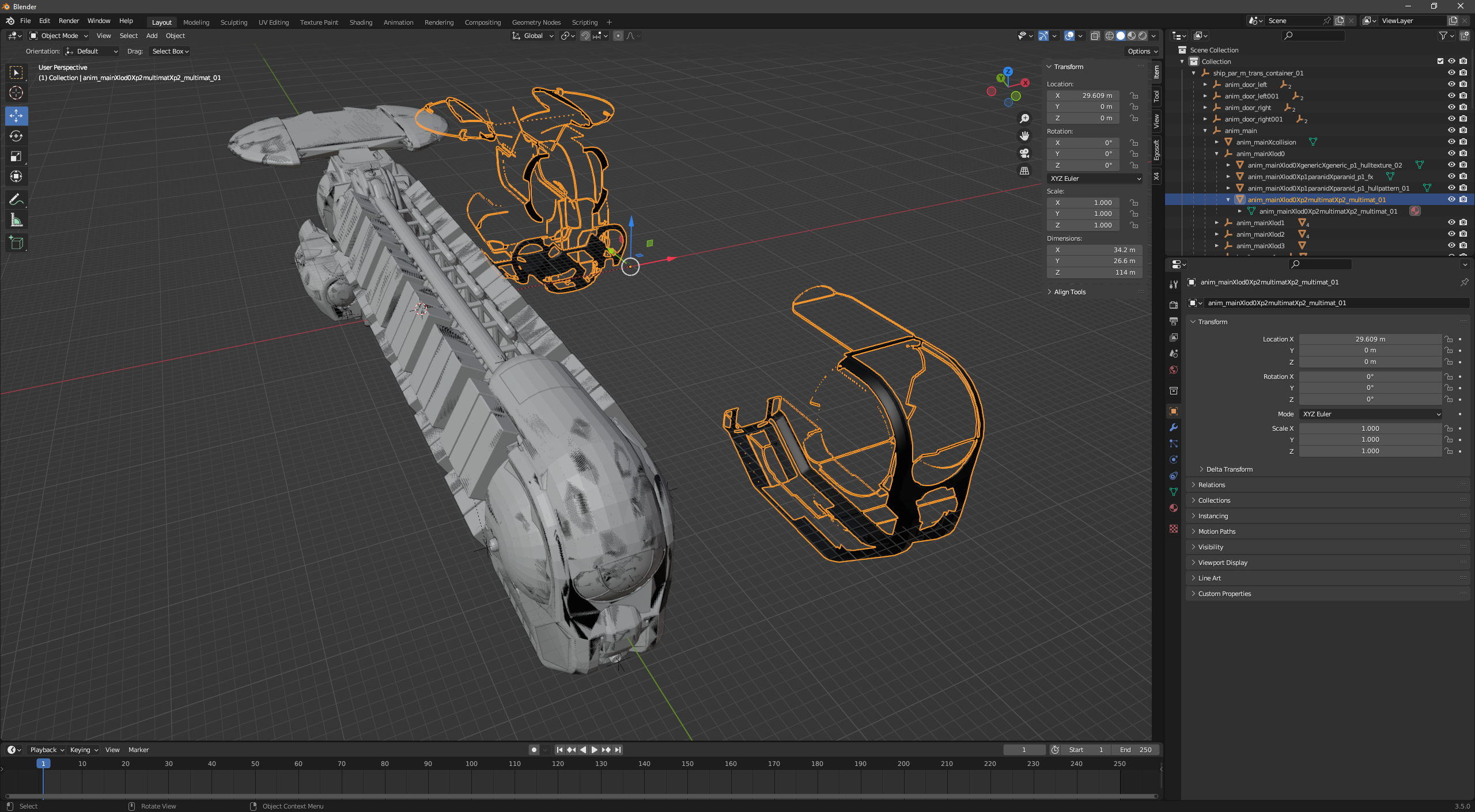Open World properties tab icon

click(1173, 370)
